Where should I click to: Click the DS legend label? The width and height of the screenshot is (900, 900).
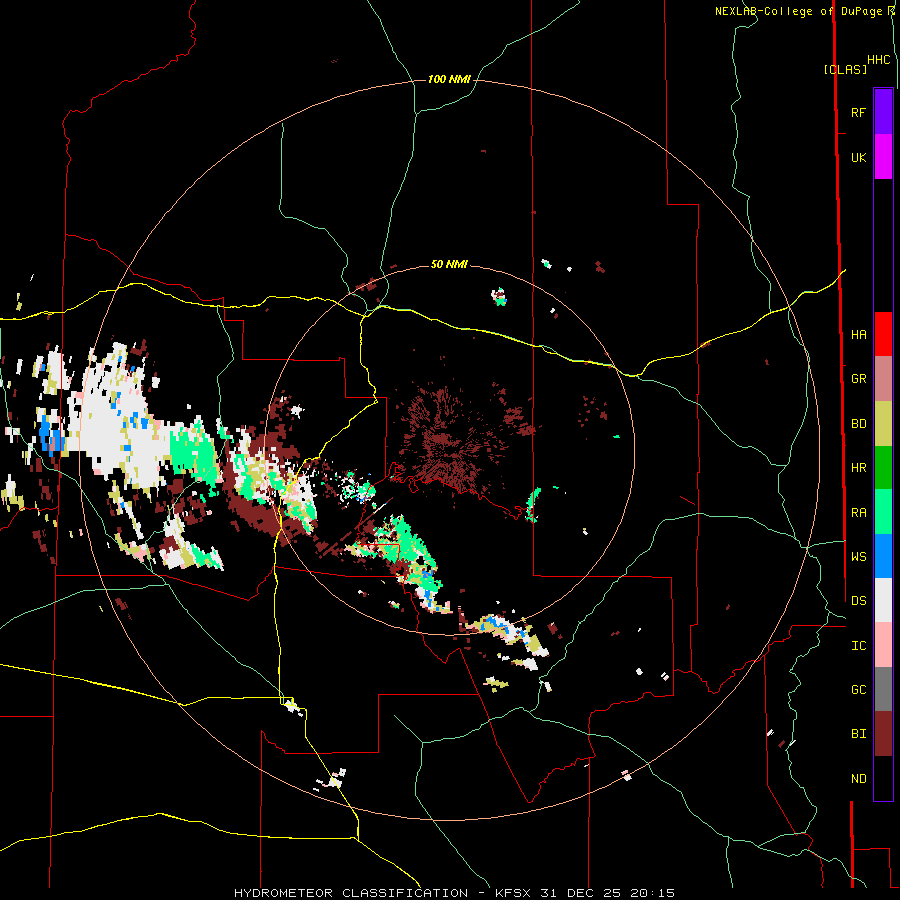point(858,601)
